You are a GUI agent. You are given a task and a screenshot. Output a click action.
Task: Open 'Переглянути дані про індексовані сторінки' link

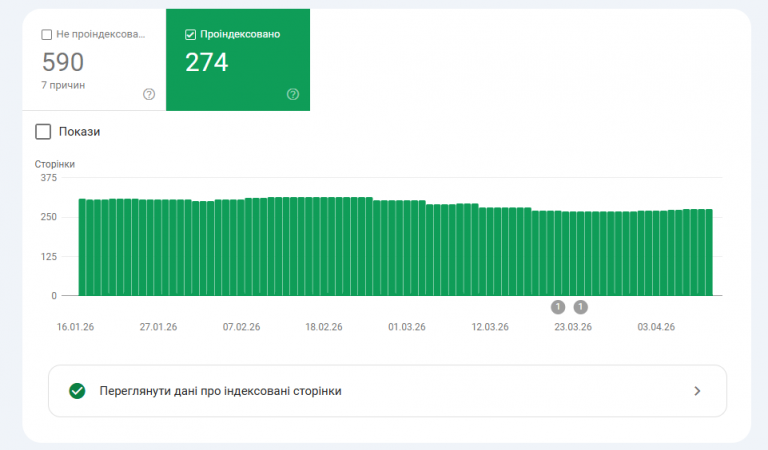387,391
